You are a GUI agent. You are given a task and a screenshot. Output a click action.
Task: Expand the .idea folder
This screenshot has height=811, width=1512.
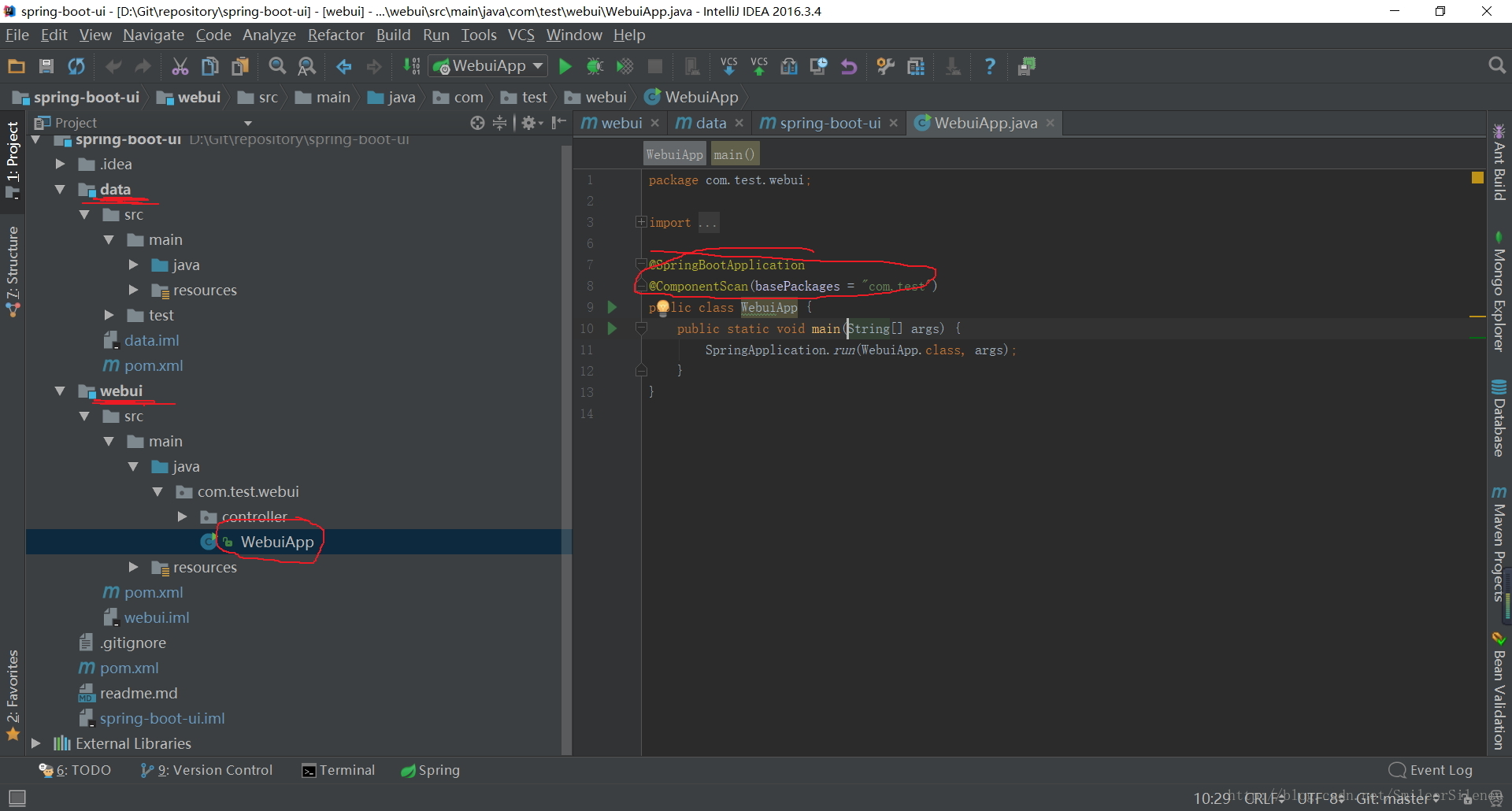click(x=60, y=164)
